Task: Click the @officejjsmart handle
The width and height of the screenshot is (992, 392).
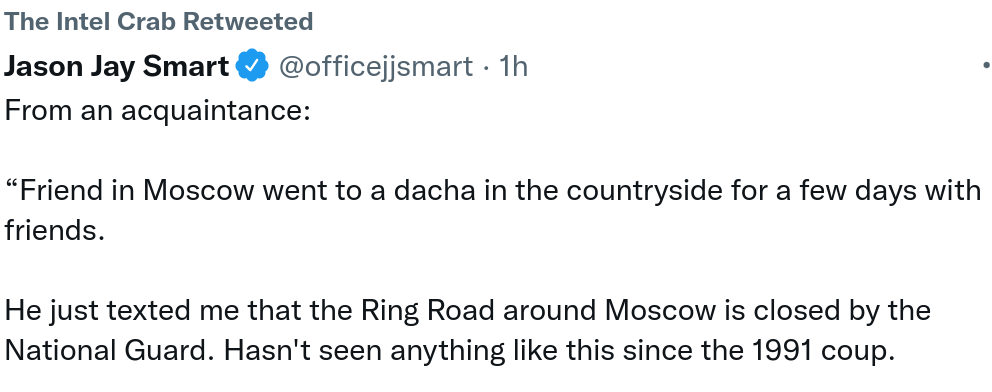Action: (x=376, y=66)
